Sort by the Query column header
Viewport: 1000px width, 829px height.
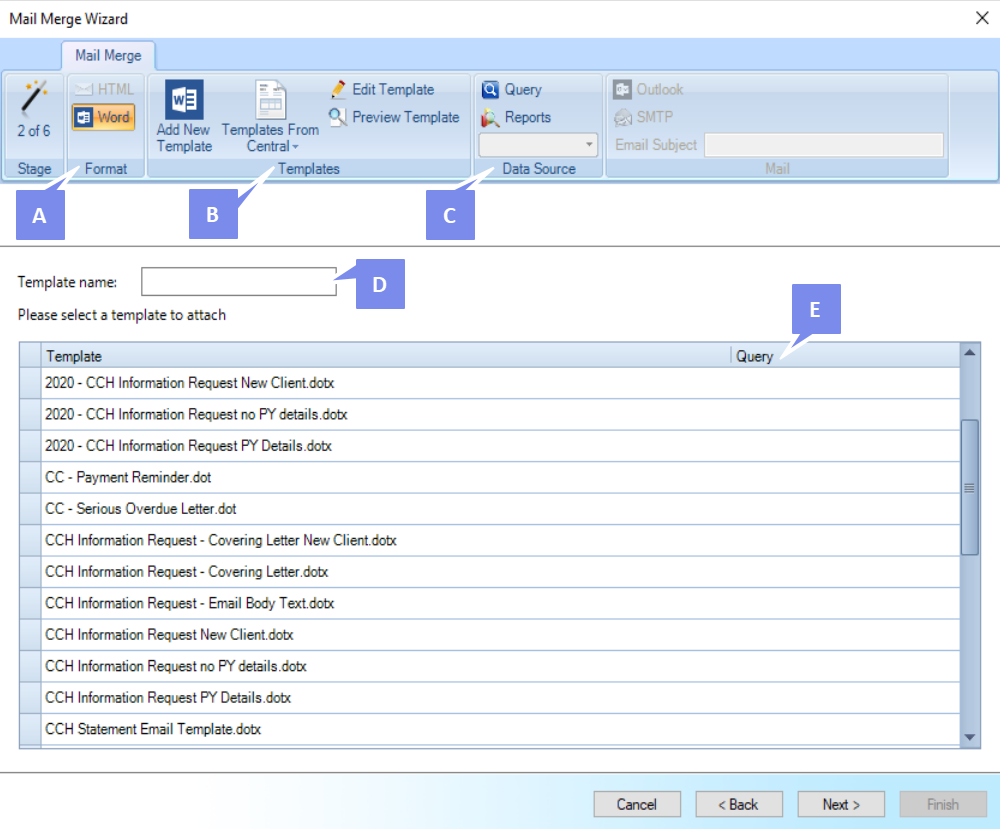pos(846,356)
